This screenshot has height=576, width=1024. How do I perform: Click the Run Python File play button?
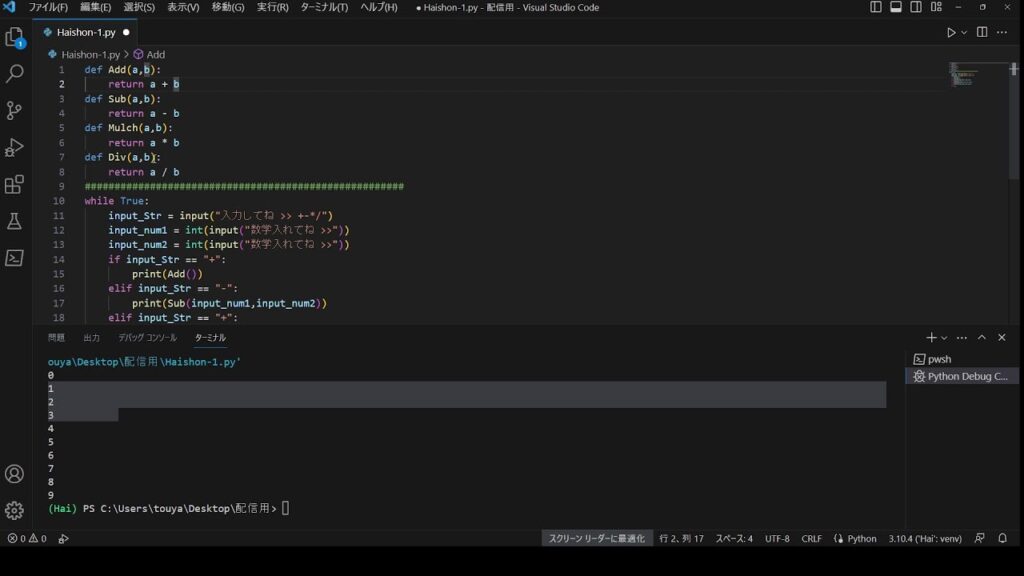click(951, 32)
